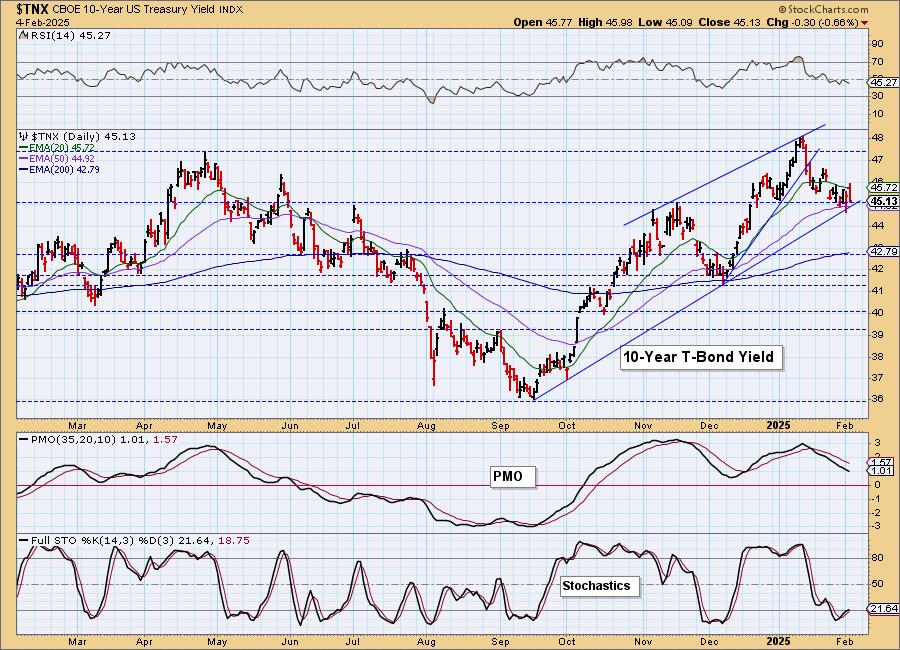Screen dimensions: 900x650
Task: Click 'Dec' on the bottom stochastics axis
Action: (x=710, y=641)
